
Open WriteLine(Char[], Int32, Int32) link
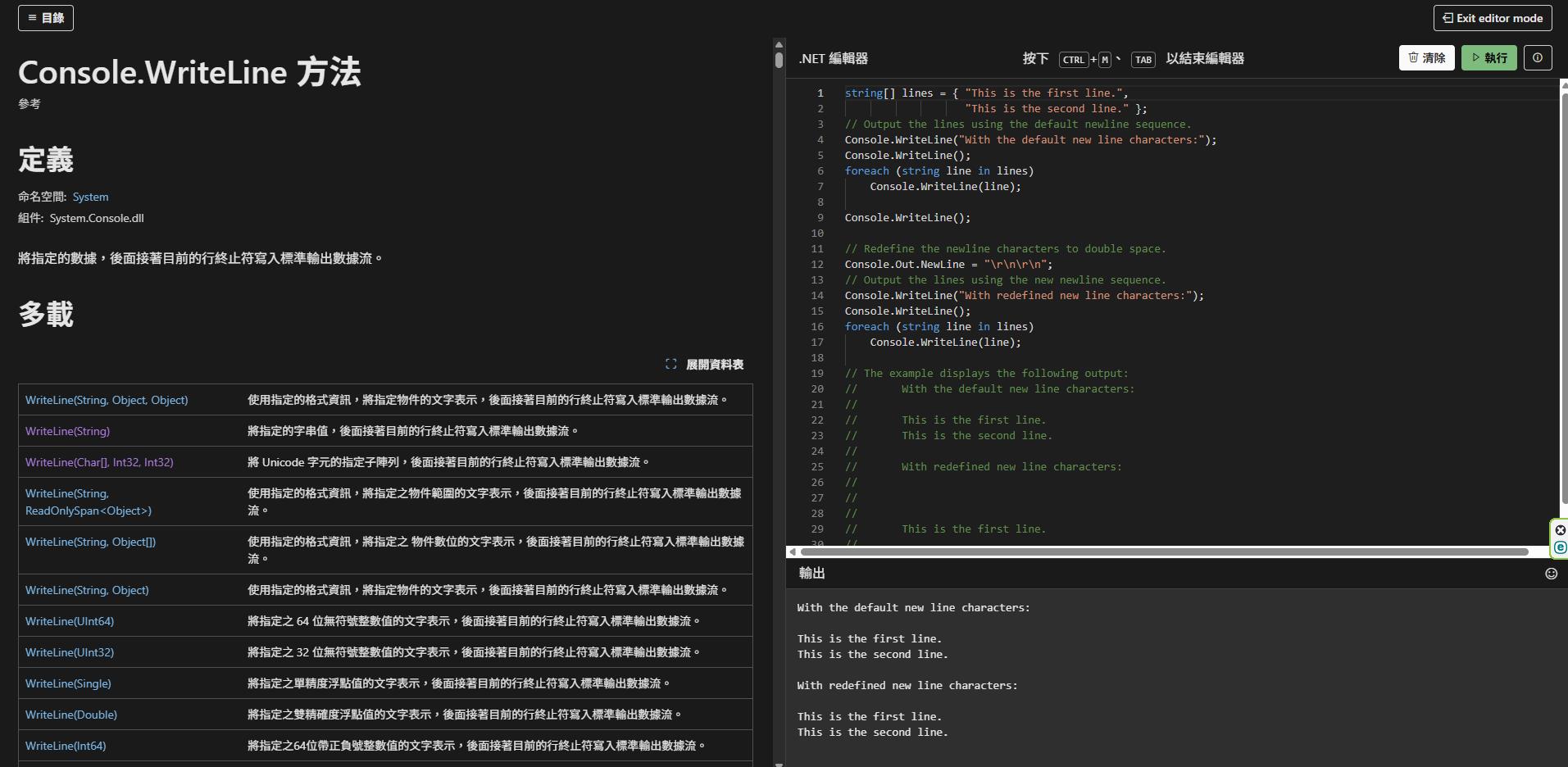pos(99,462)
